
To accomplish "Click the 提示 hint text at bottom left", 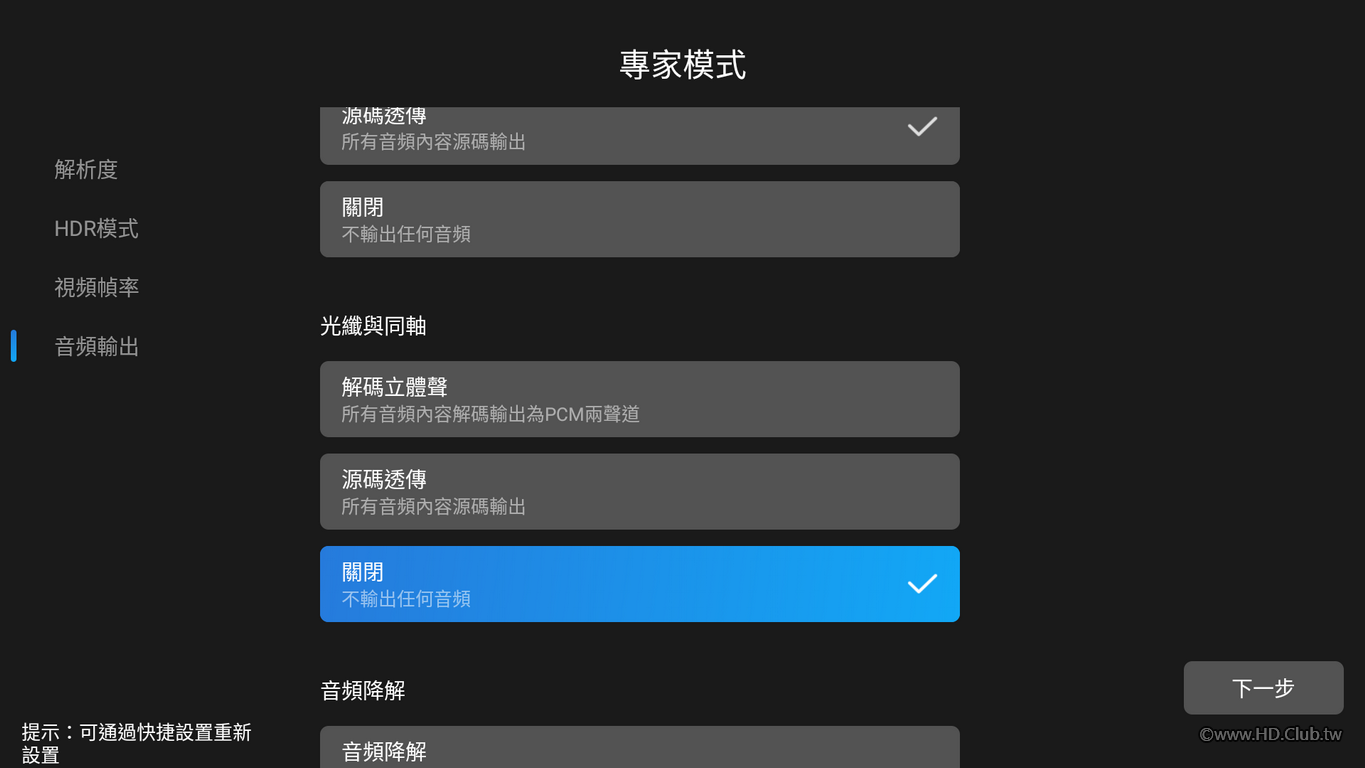I will 136,743.
